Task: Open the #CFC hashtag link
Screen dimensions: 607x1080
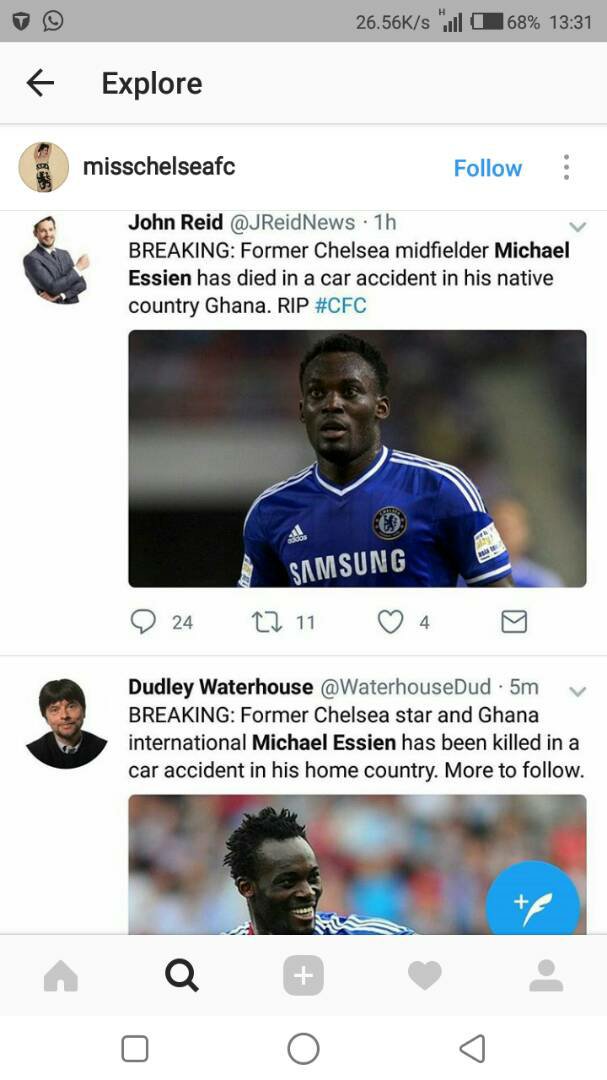Action: click(x=340, y=305)
